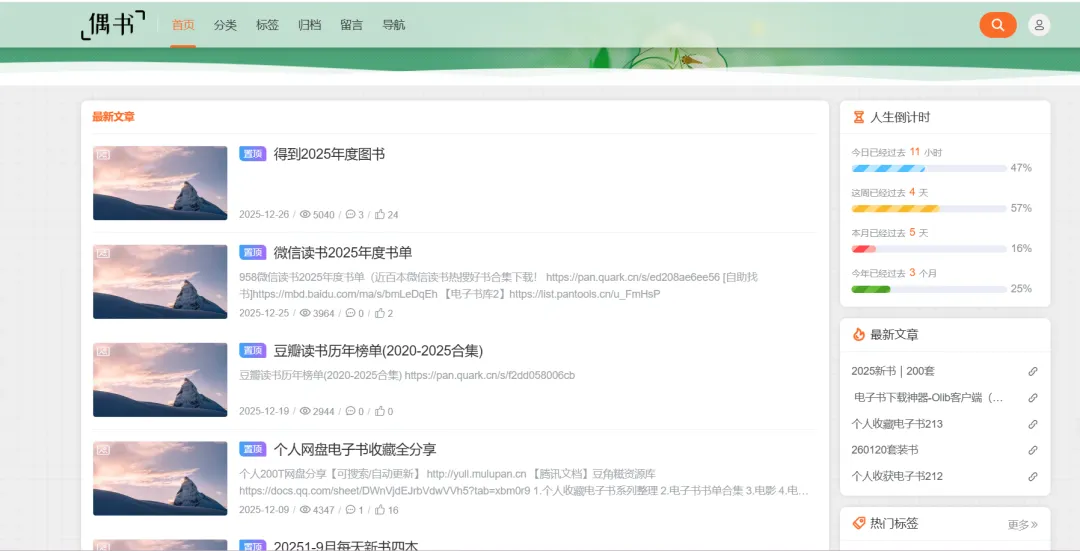1080x551 pixels.
Task: Click link icon beside 电子书下载神器-Olib客户端
Action: (1032, 397)
